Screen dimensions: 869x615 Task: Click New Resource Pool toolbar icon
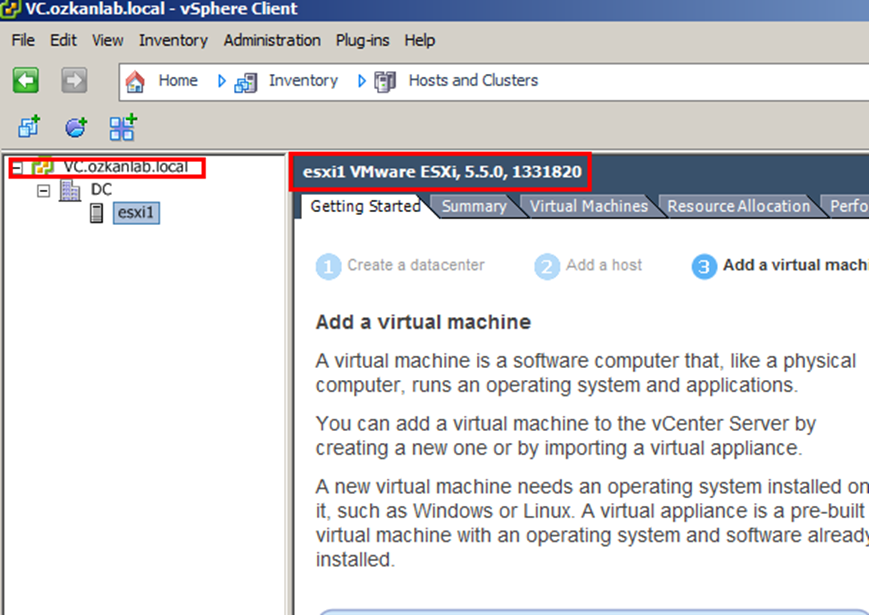click(76, 127)
